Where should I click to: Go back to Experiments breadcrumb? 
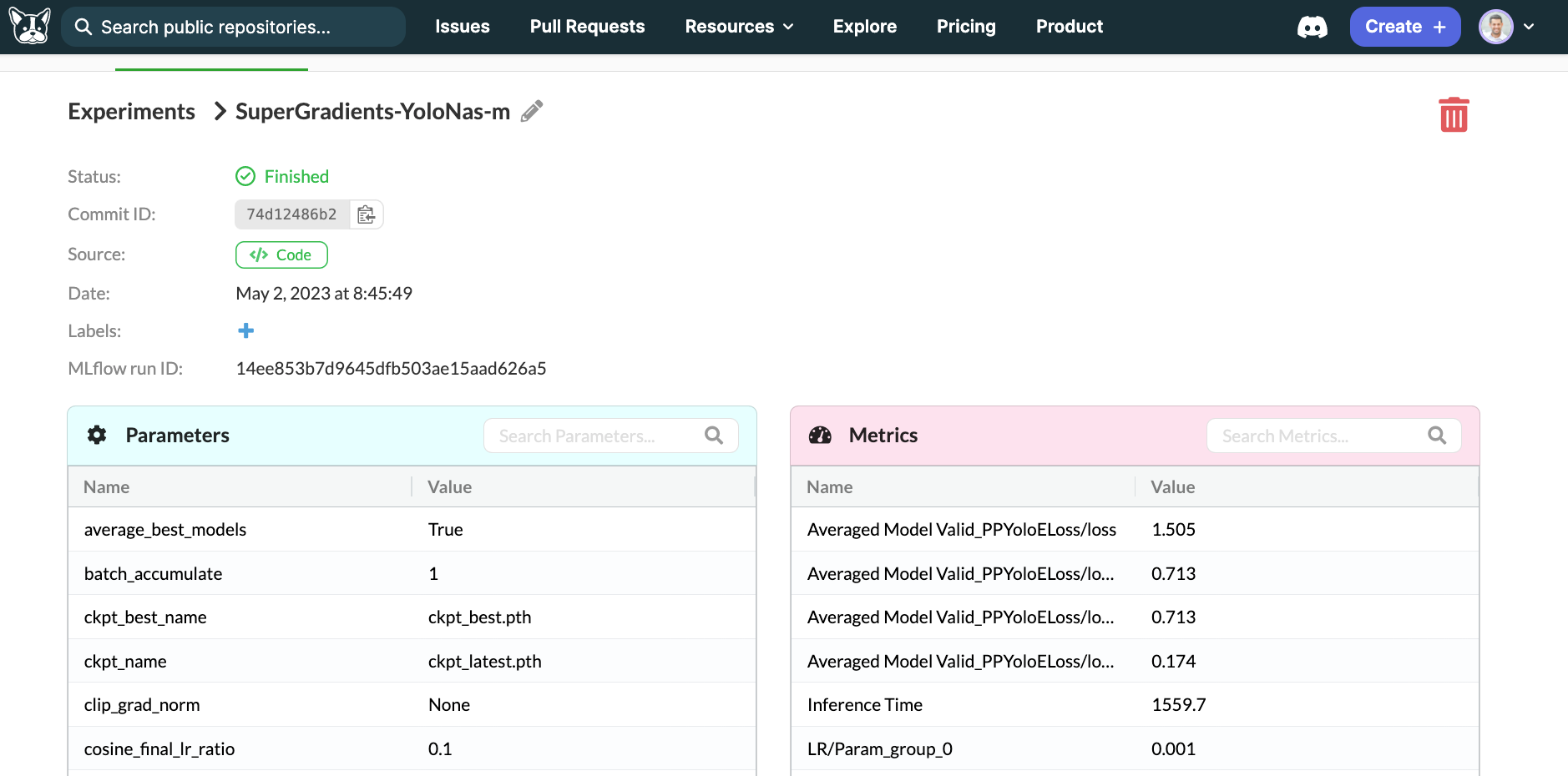[x=131, y=111]
